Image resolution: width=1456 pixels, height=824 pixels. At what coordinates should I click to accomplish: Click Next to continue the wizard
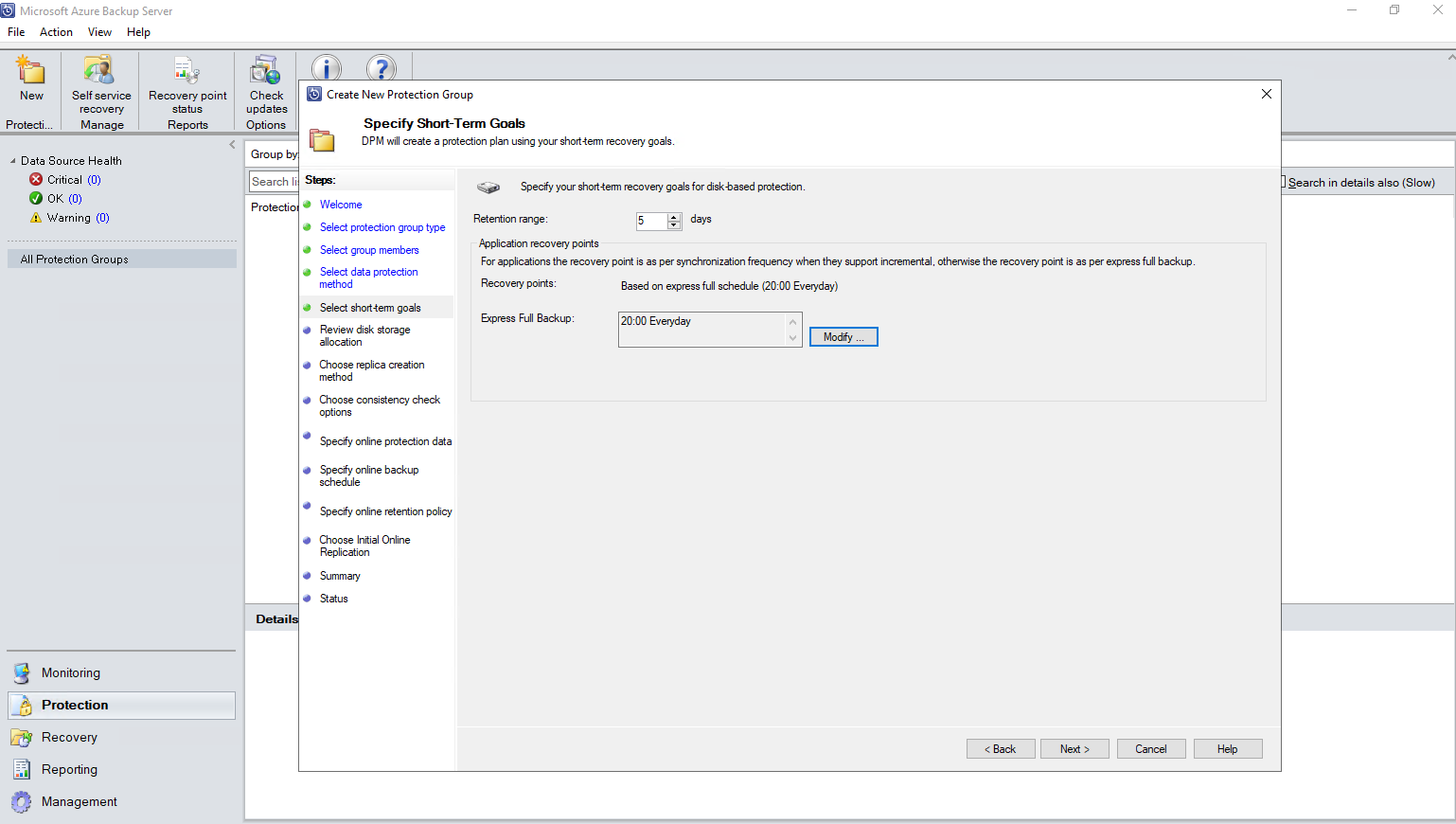pyautogui.click(x=1074, y=749)
